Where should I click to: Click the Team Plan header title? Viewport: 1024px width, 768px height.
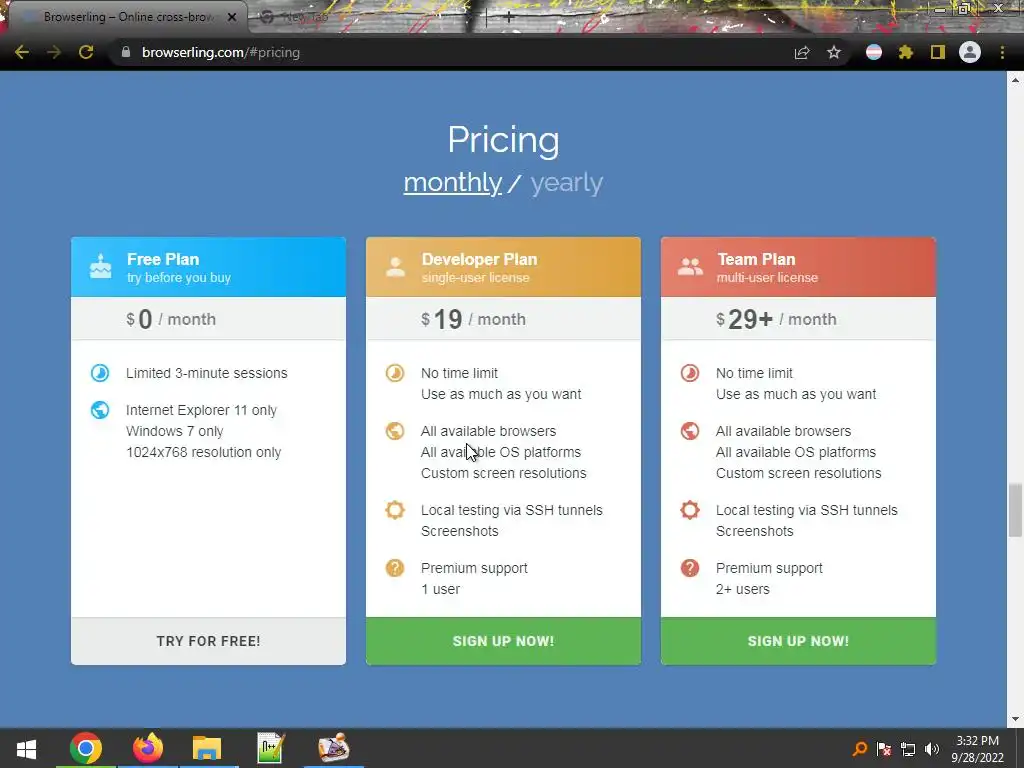tap(756, 259)
